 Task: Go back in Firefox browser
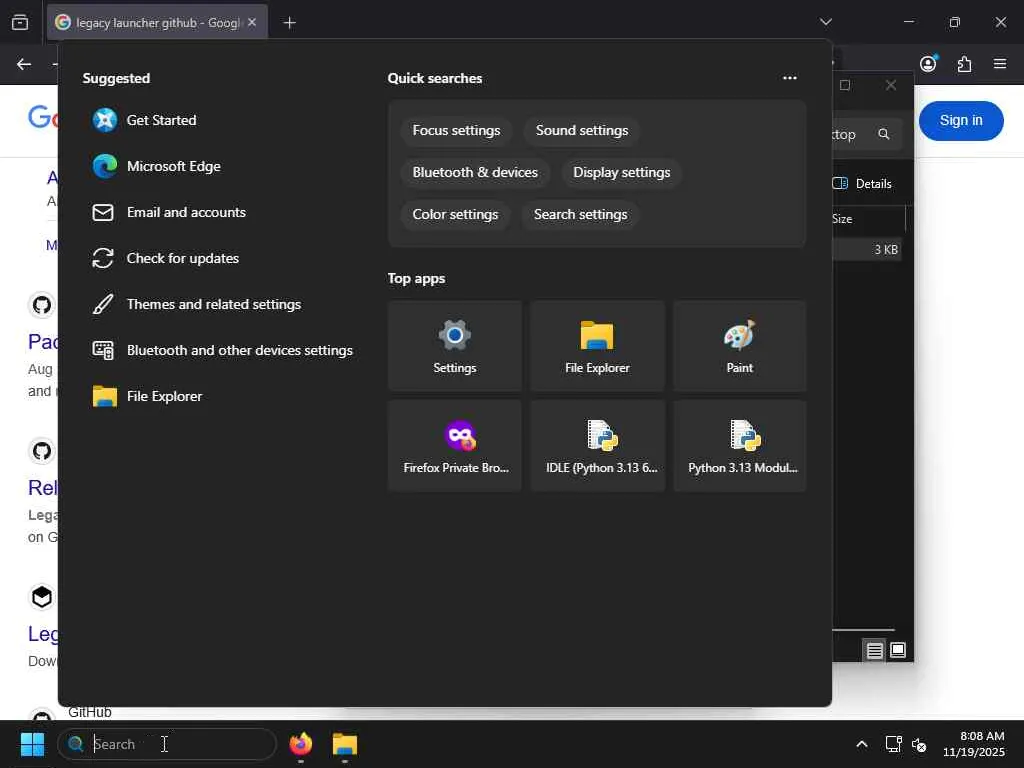pos(24,64)
